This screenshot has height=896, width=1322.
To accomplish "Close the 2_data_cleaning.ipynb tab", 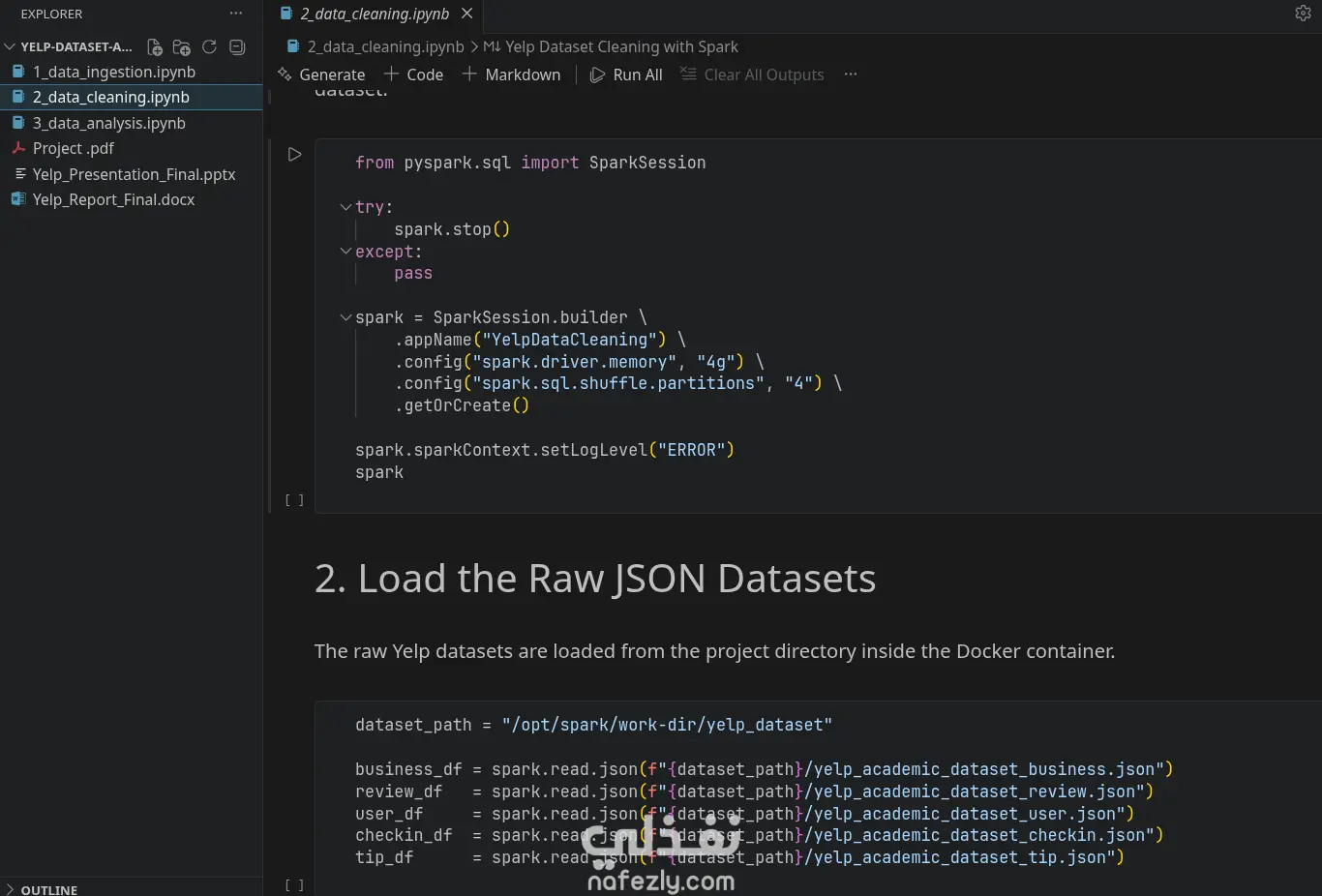I will [x=467, y=14].
